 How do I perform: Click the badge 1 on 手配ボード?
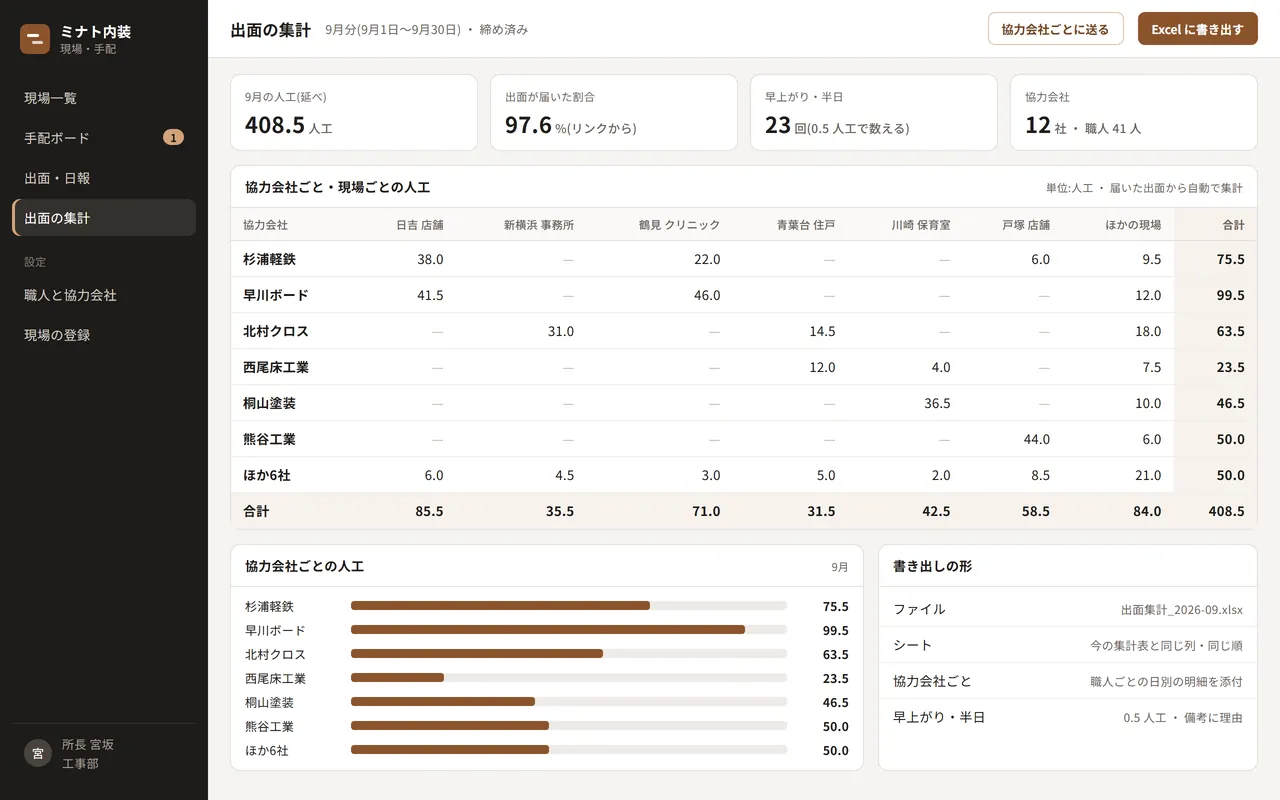click(x=173, y=138)
